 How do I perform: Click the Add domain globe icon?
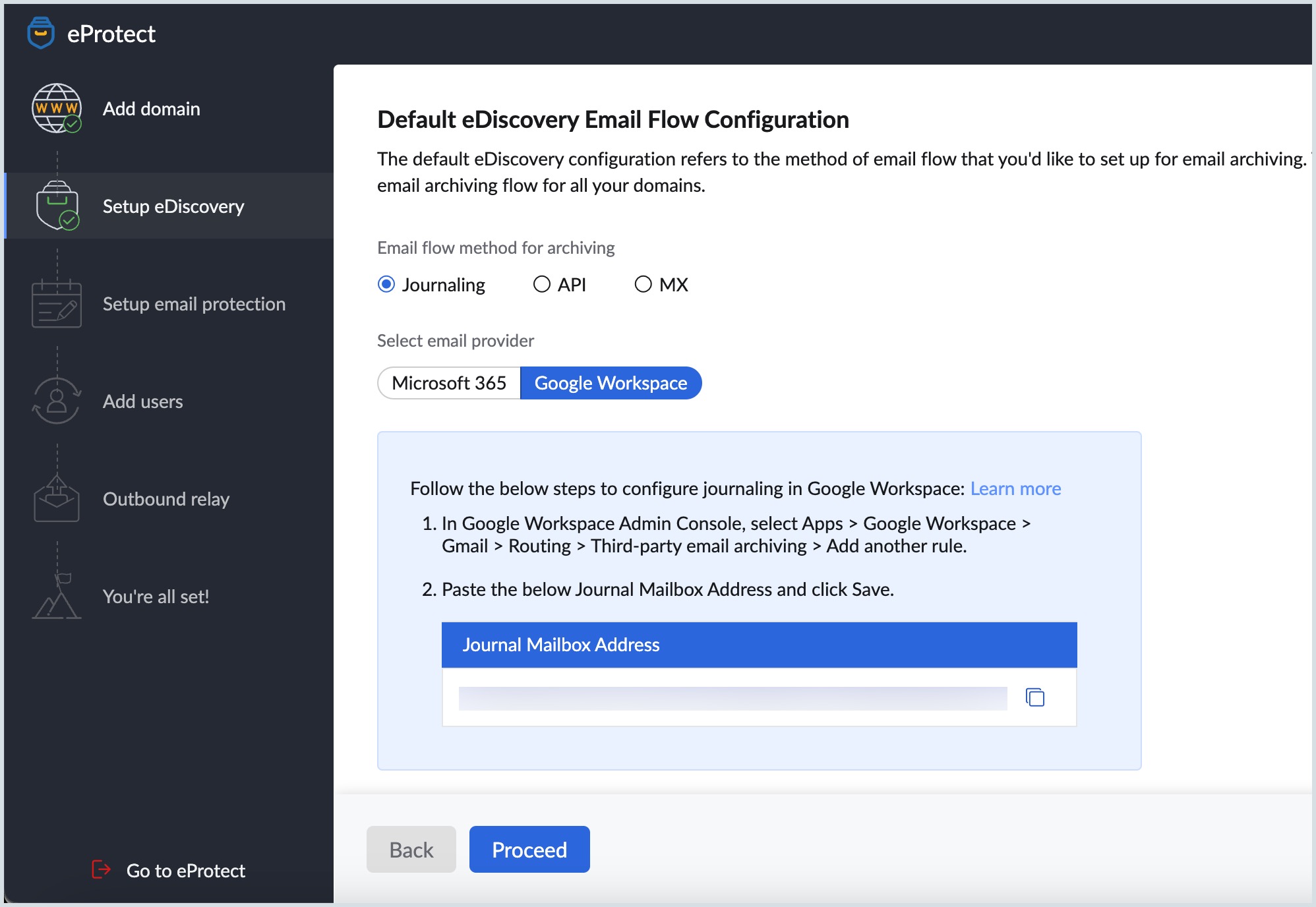(x=57, y=108)
